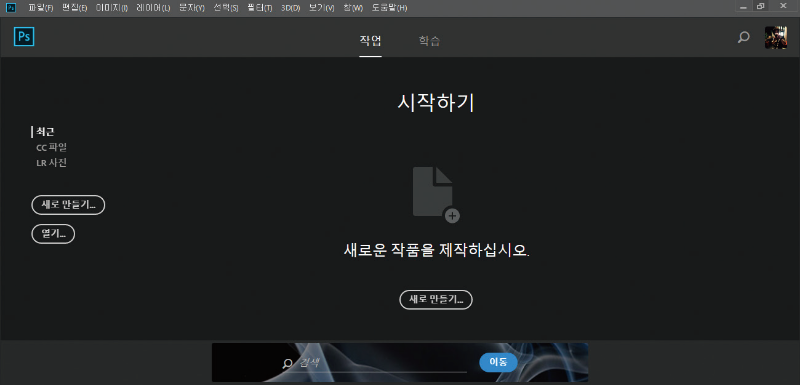This screenshot has width=800, height=385.
Task: Click the sidebar 열기... button
Action: (53, 234)
